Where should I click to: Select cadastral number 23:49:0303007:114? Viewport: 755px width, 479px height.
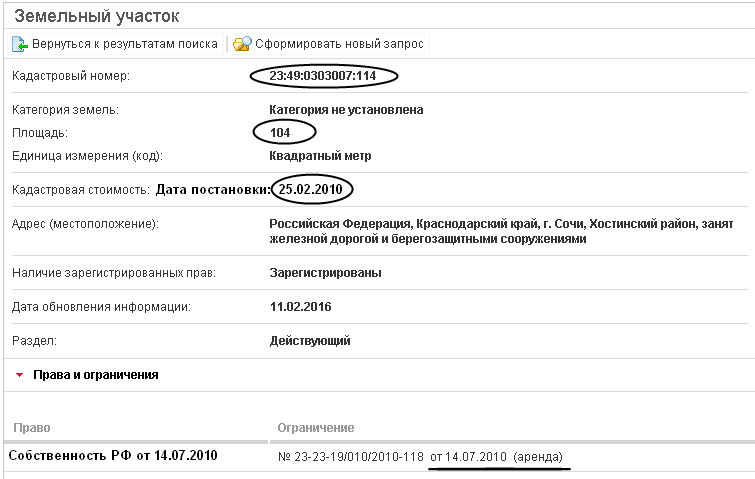(325, 76)
